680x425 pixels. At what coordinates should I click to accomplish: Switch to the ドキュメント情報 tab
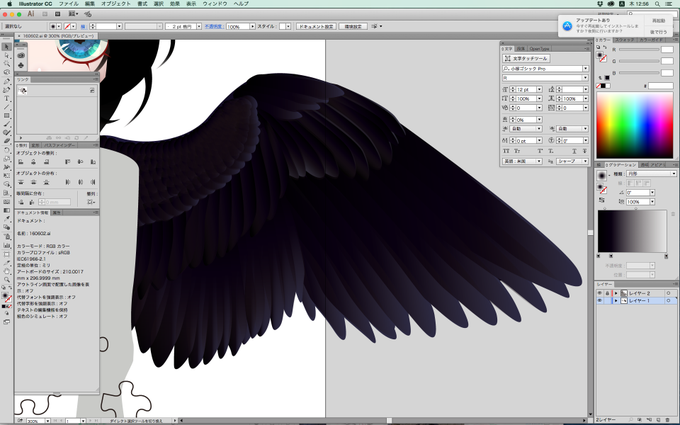pos(33,212)
